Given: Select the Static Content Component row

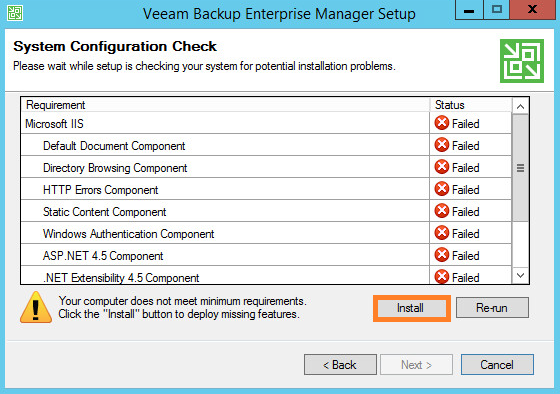Looking at the screenshot, I should tap(266, 211).
